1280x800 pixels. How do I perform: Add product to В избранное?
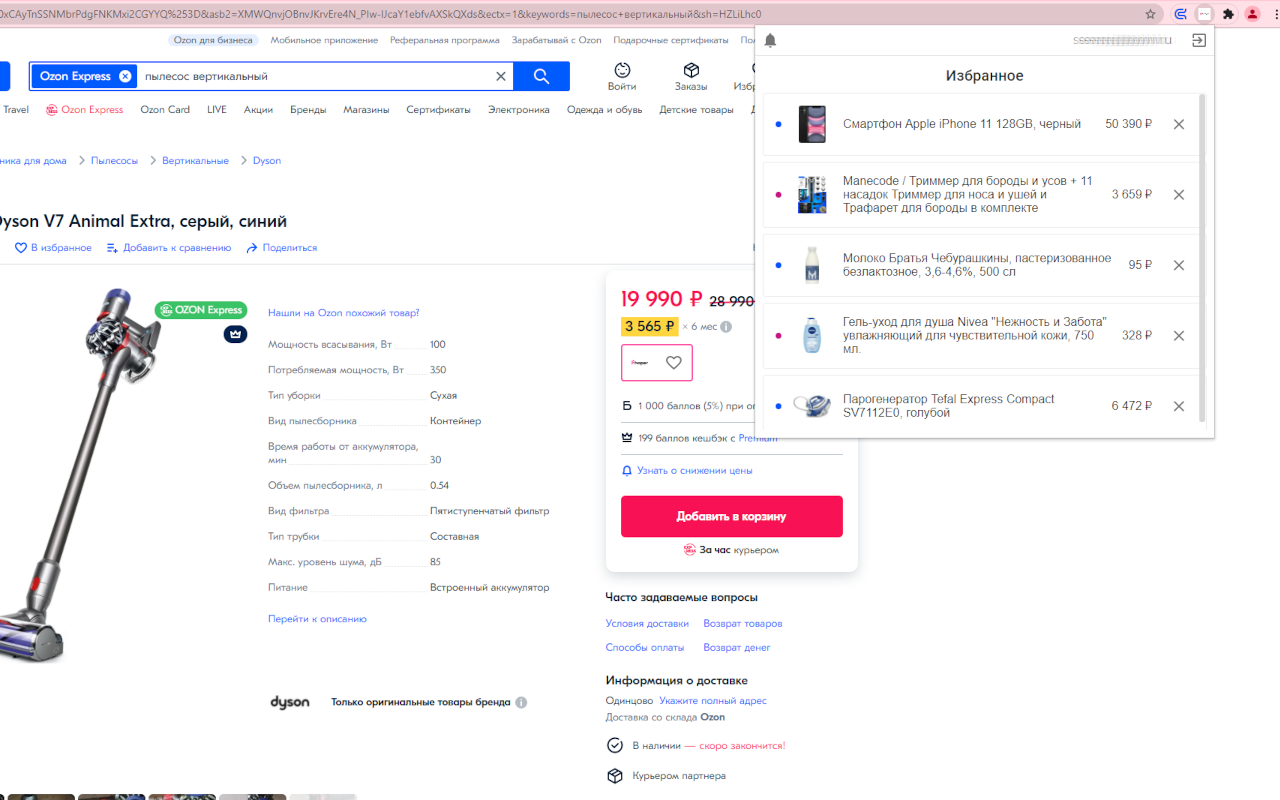(53, 248)
